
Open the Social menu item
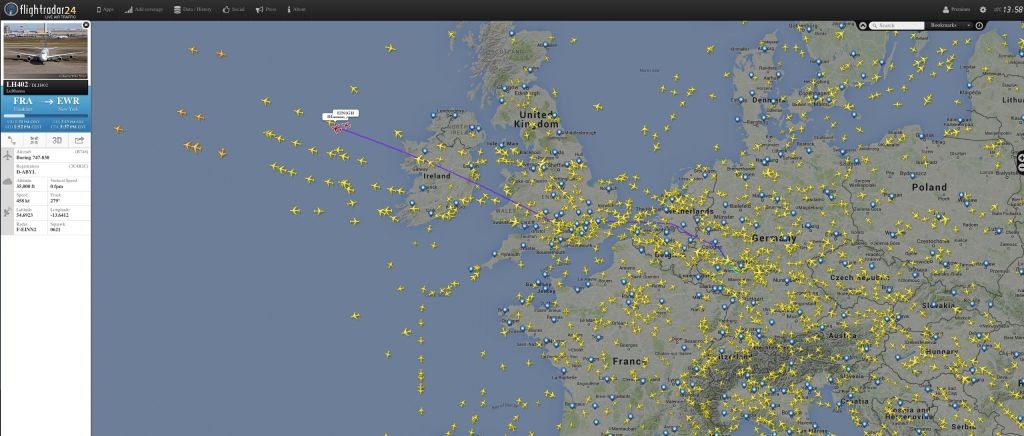[233, 10]
